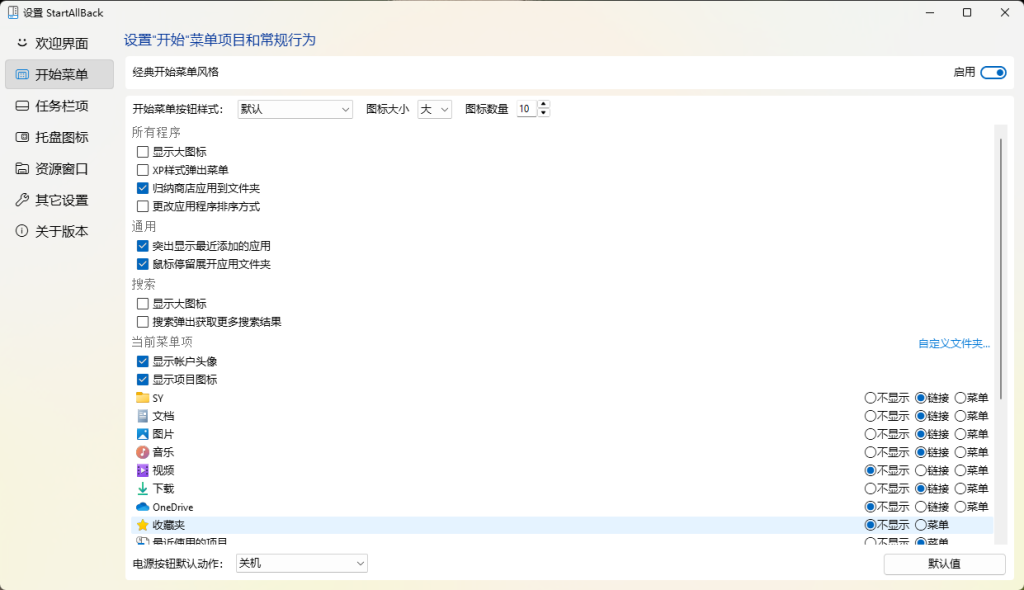The height and width of the screenshot is (590, 1024).
Task: Click the 资源窗口 folder icon in sidebar
Action: [23, 169]
